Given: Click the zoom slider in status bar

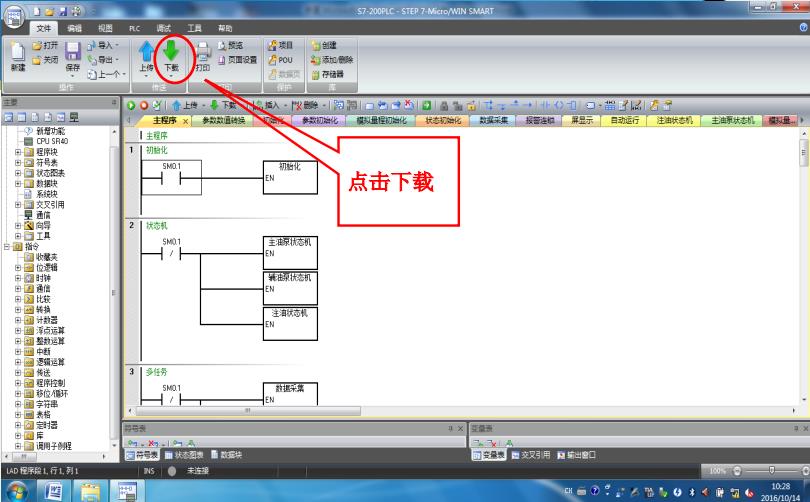Looking at the screenshot, I should point(772,470).
